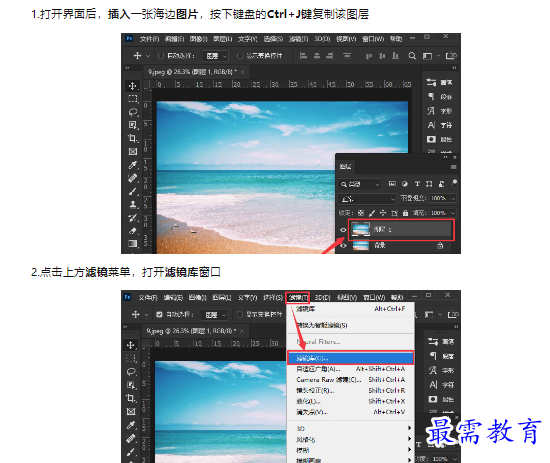Open blend mode dropdown in Layers panel
This screenshot has width=550, height=463.
pos(367,199)
